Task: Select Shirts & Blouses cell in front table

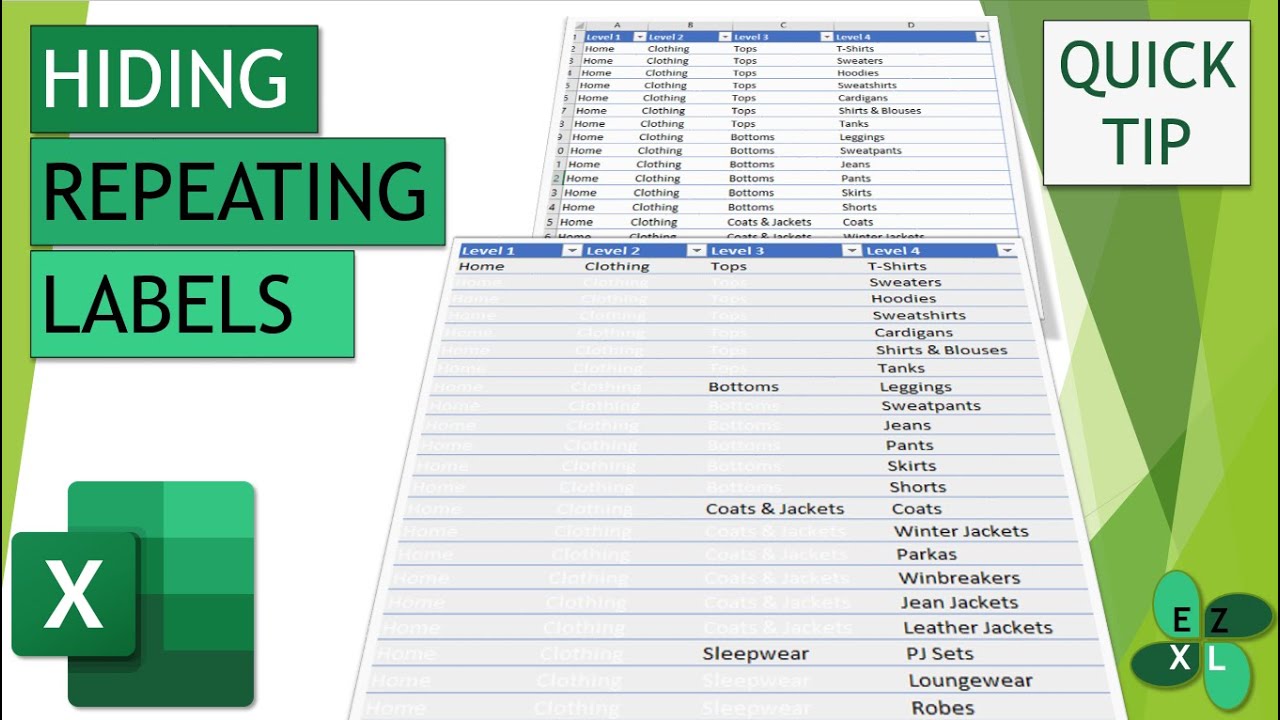Action: [x=941, y=350]
